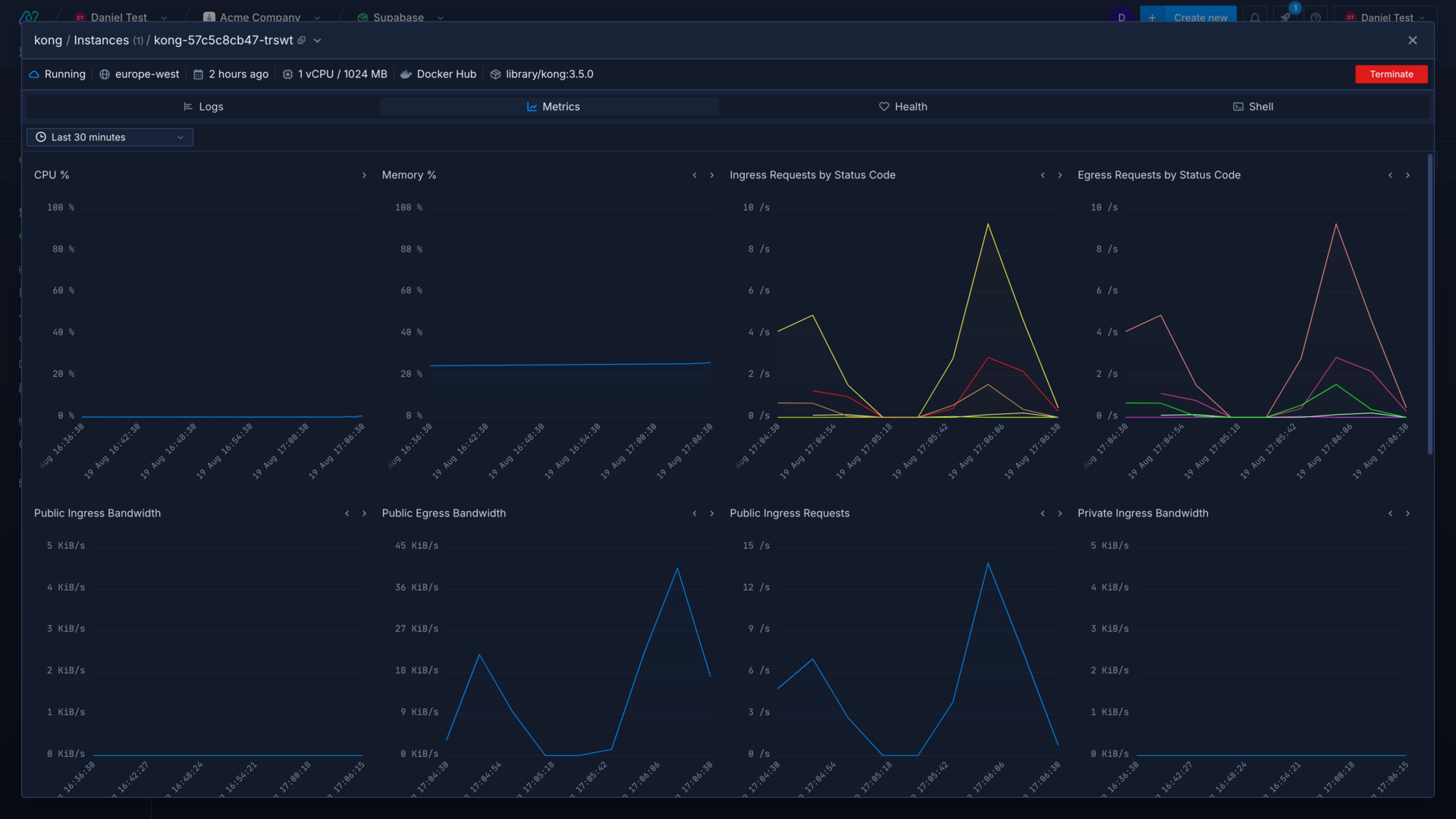Click the Private Ingress Bandwidth chart title
1456x819 pixels.
point(1143,513)
